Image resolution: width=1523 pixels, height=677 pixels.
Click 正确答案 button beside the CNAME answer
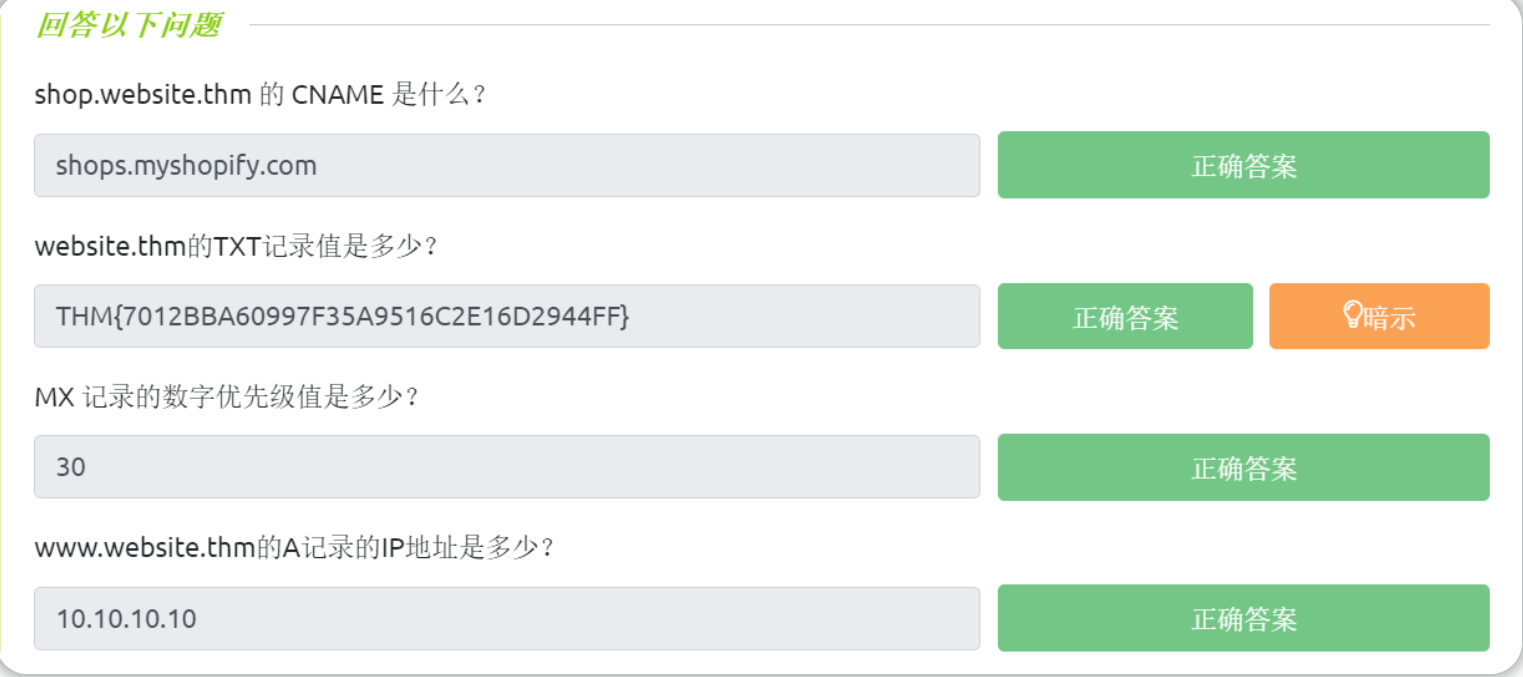[x=1243, y=165]
